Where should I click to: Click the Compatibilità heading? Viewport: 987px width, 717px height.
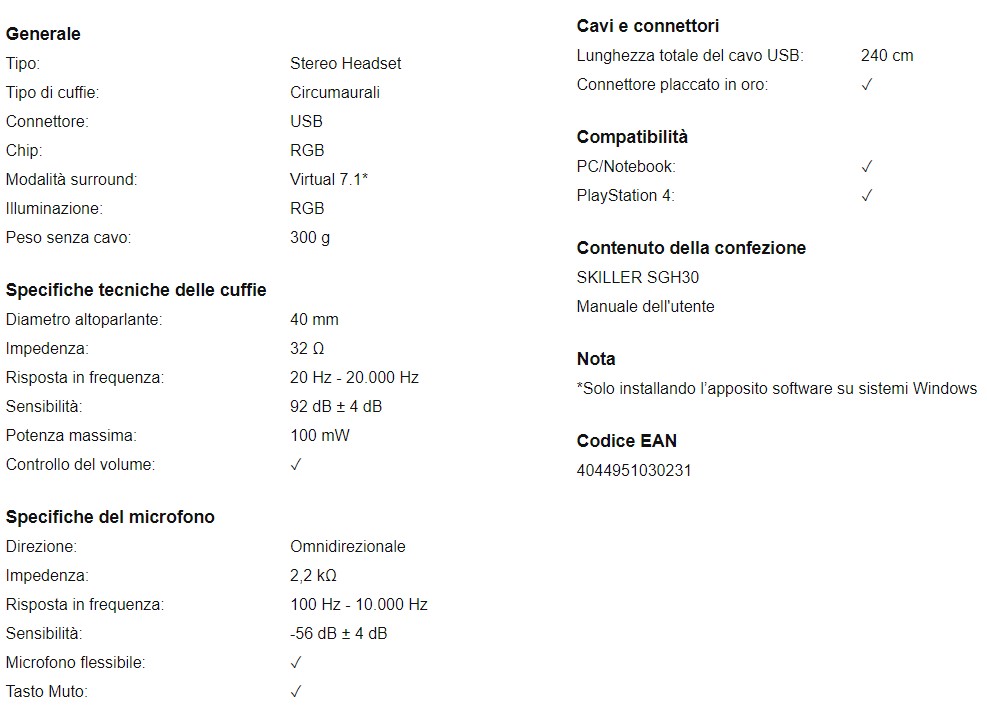[632, 137]
